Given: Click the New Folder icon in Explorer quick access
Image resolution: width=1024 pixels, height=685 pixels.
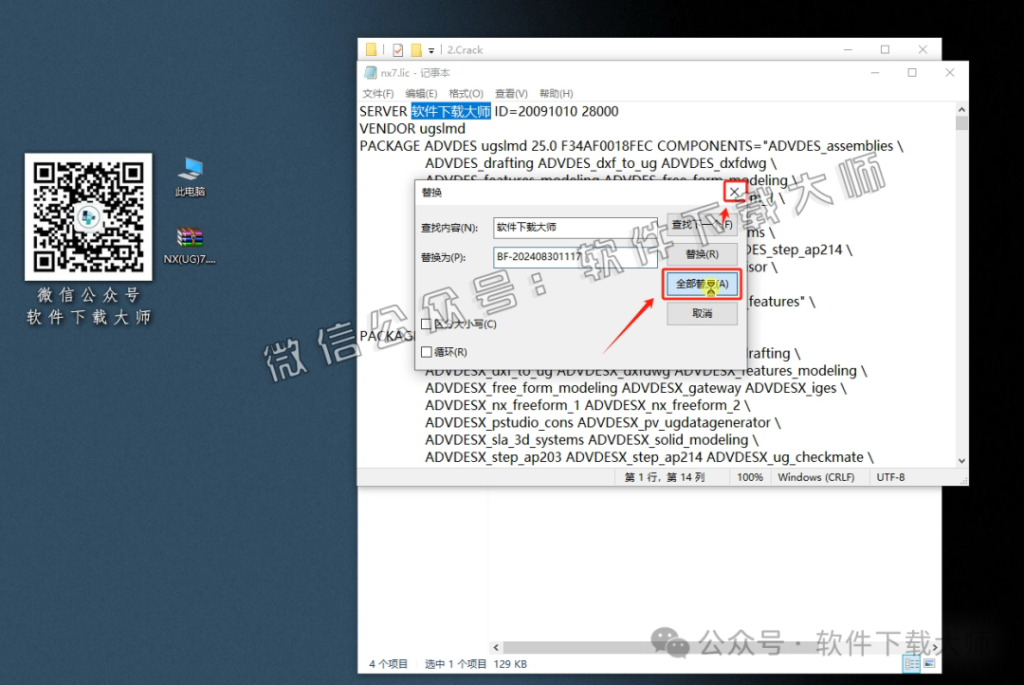Looking at the screenshot, I should [415, 49].
